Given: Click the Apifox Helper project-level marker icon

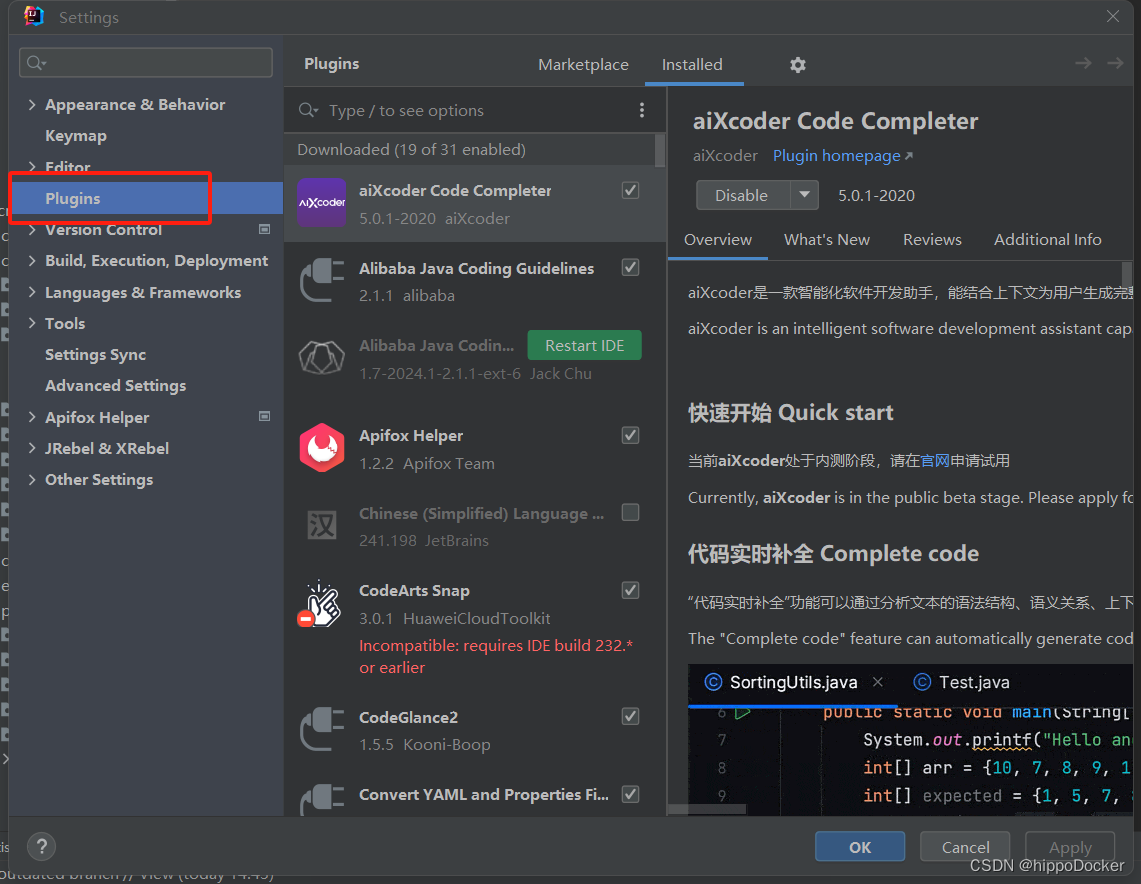Looking at the screenshot, I should [264, 416].
